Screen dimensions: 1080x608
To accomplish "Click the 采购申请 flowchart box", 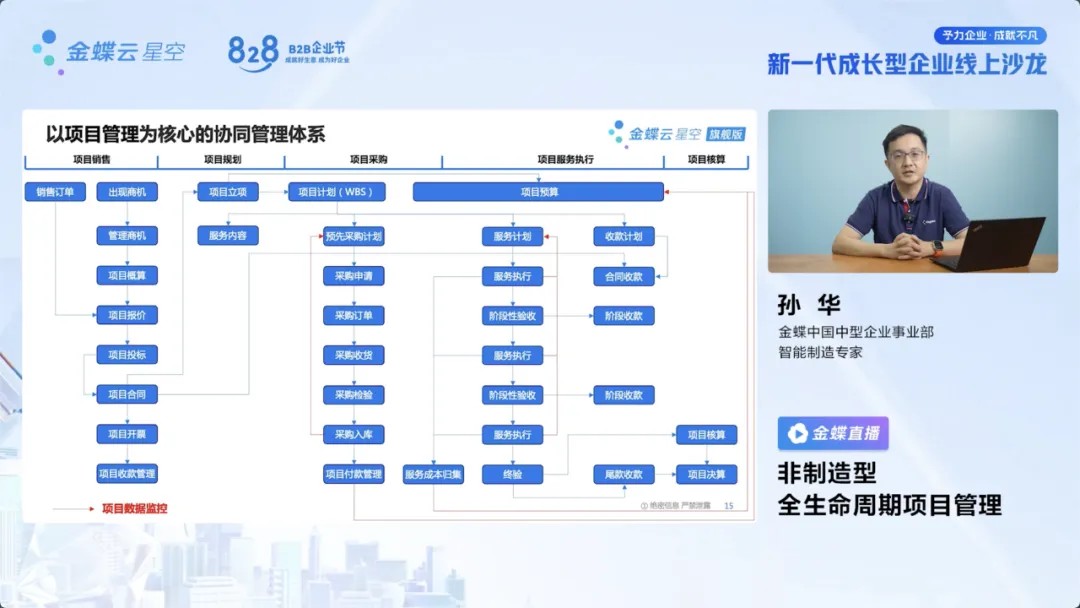I will pyautogui.click(x=354, y=276).
